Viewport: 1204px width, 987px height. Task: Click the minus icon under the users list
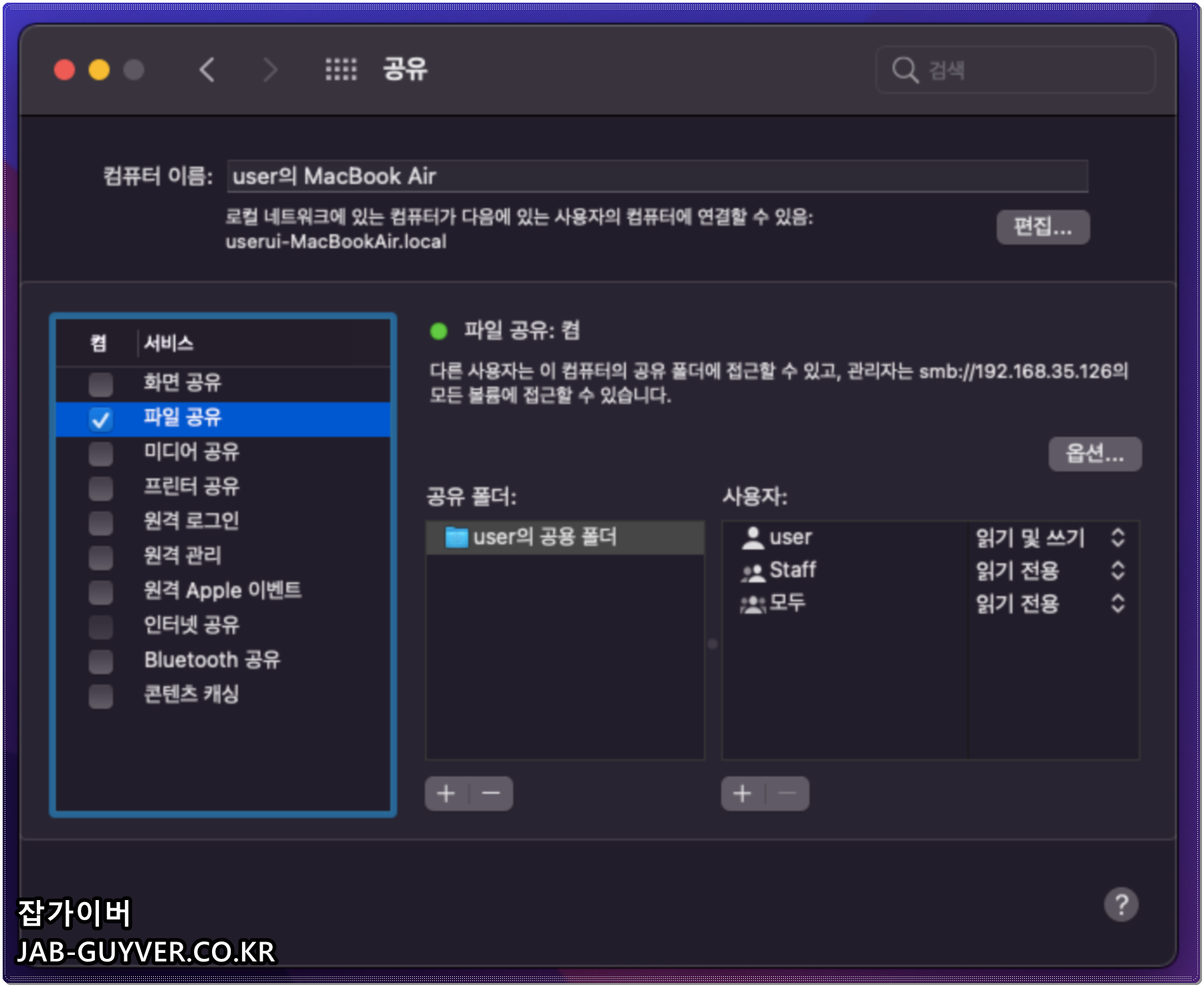pos(787,793)
